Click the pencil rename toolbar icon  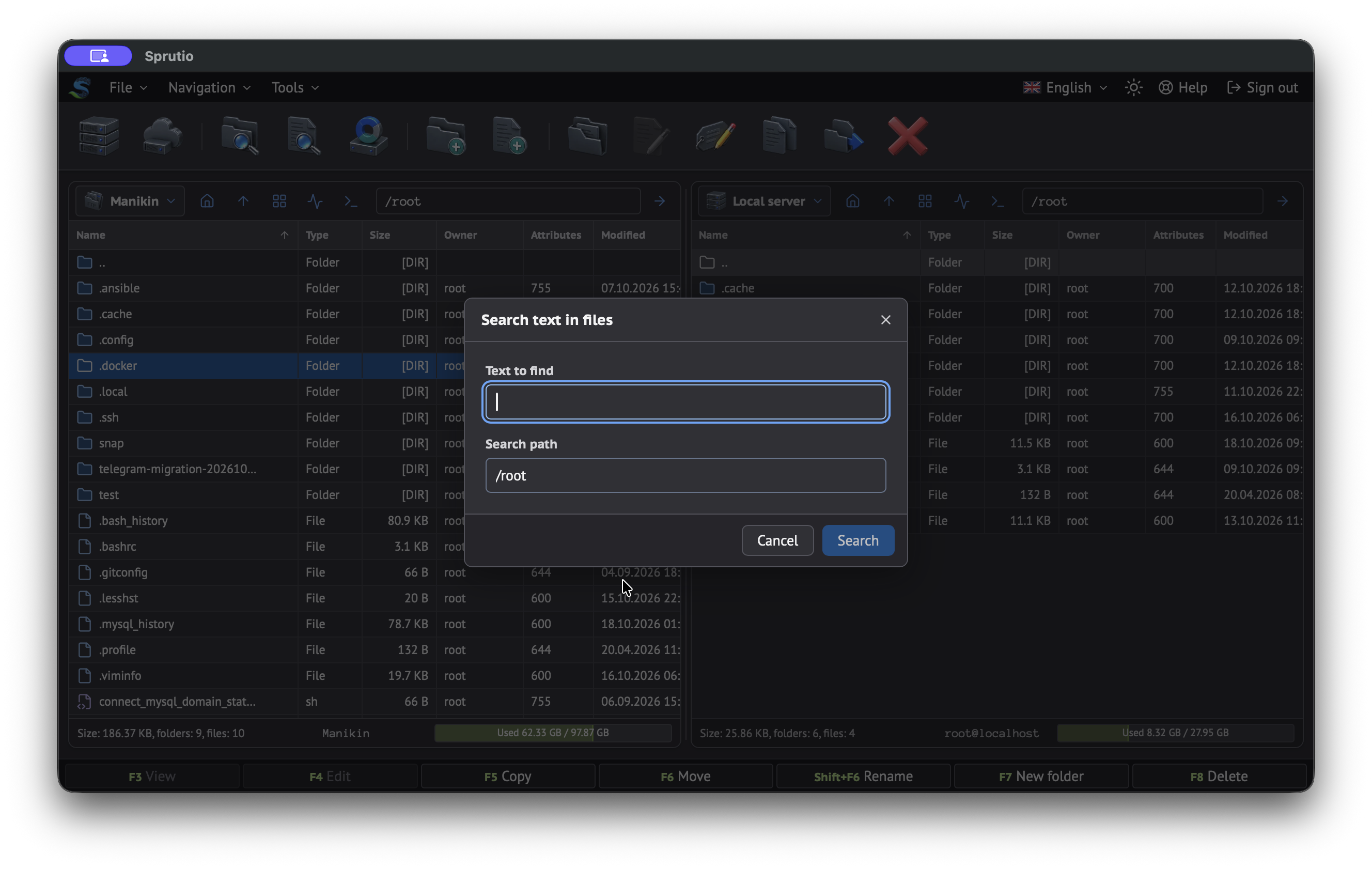(715, 136)
